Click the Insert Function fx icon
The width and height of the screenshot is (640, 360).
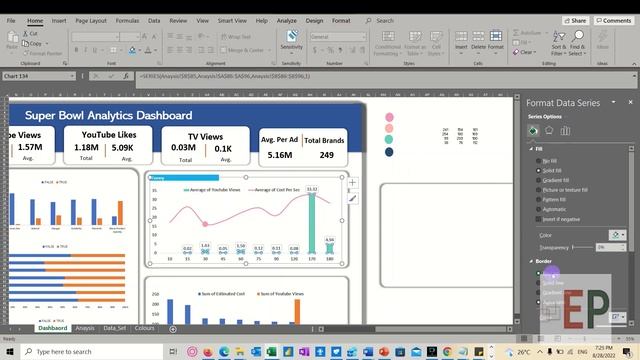click(x=126, y=76)
